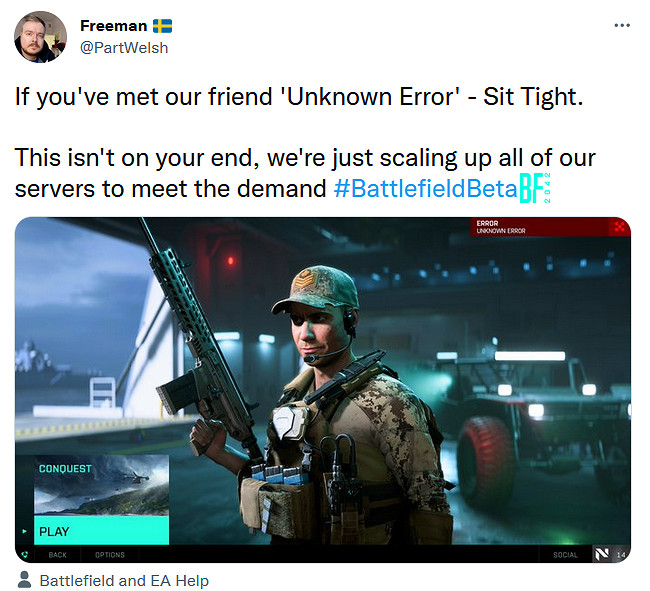Click the small arrow beside the Play button
The width and height of the screenshot is (650, 591).
pyautogui.click(x=24, y=531)
